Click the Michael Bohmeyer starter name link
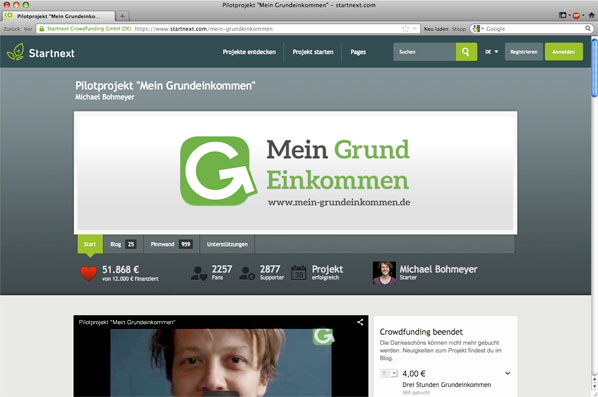This screenshot has height=397, width=598. 438,269
